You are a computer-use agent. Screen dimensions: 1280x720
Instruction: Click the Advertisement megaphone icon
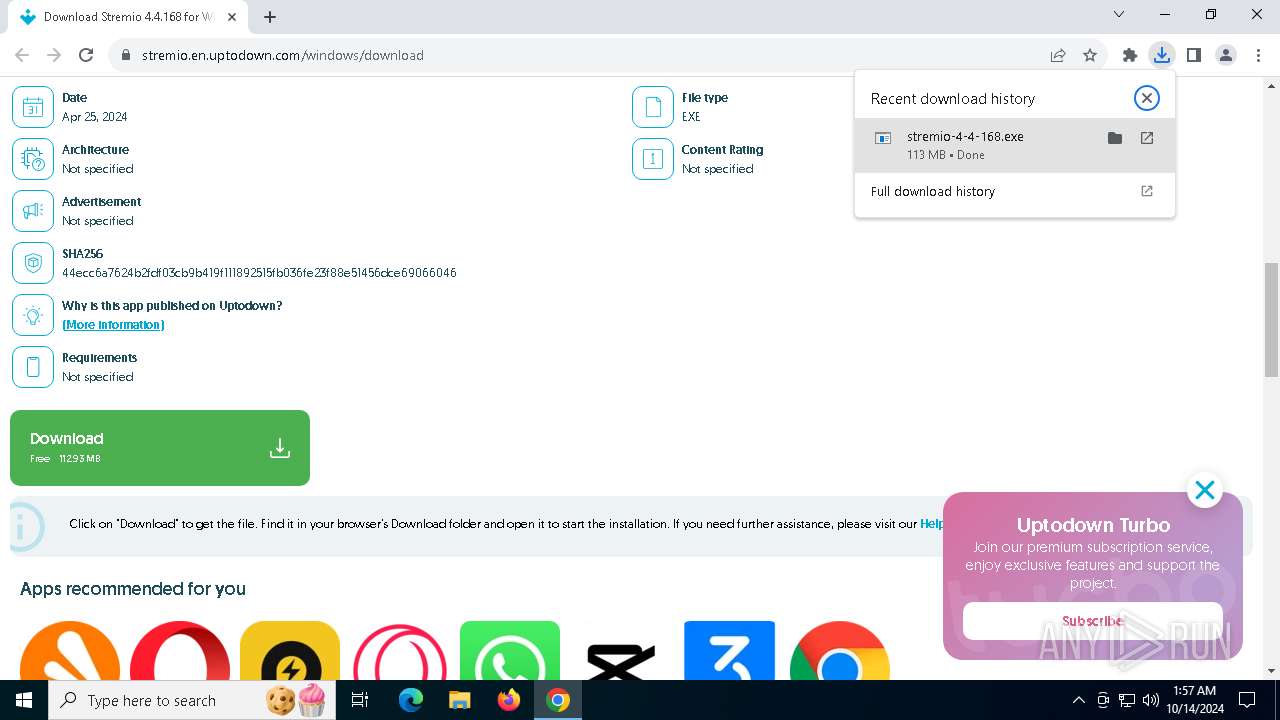(33, 211)
